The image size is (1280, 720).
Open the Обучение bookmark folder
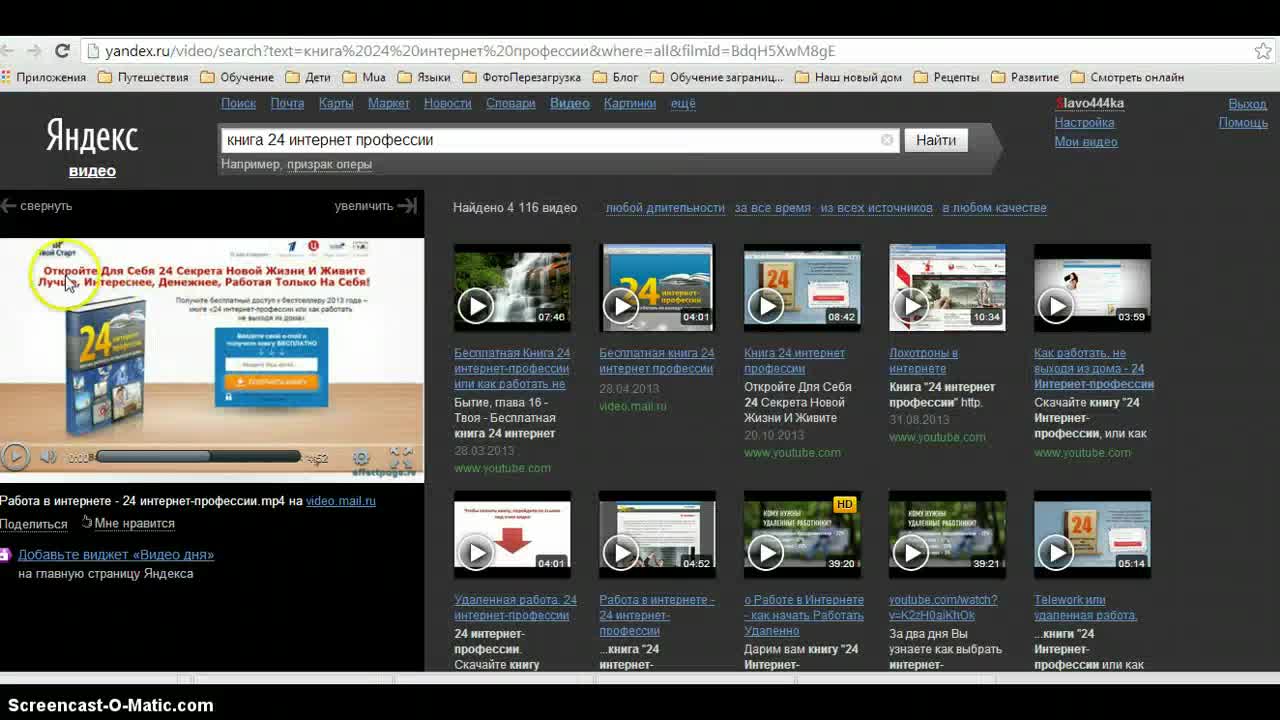click(x=237, y=77)
